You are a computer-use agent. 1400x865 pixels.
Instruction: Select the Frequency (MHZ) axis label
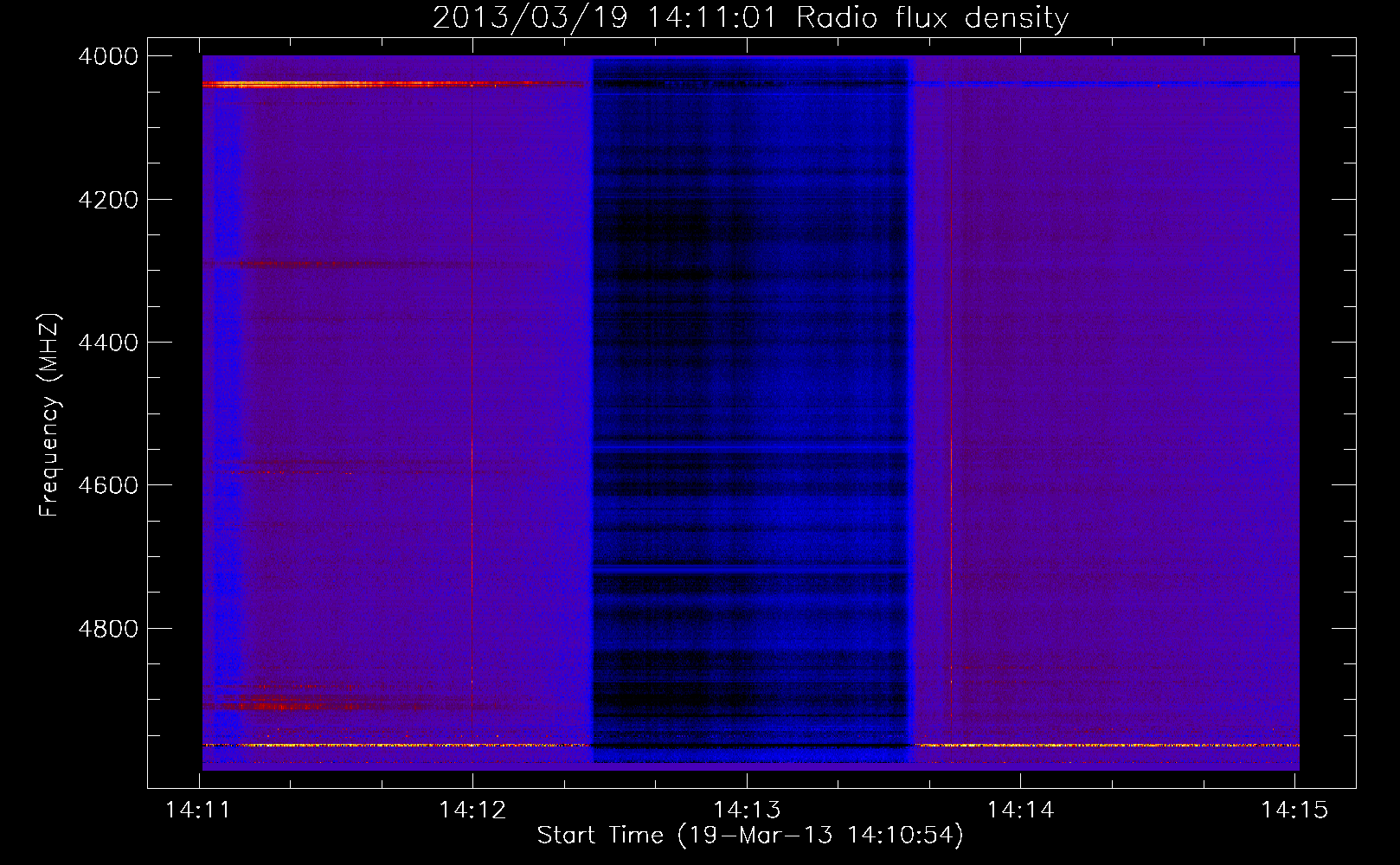tap(49, 415)
